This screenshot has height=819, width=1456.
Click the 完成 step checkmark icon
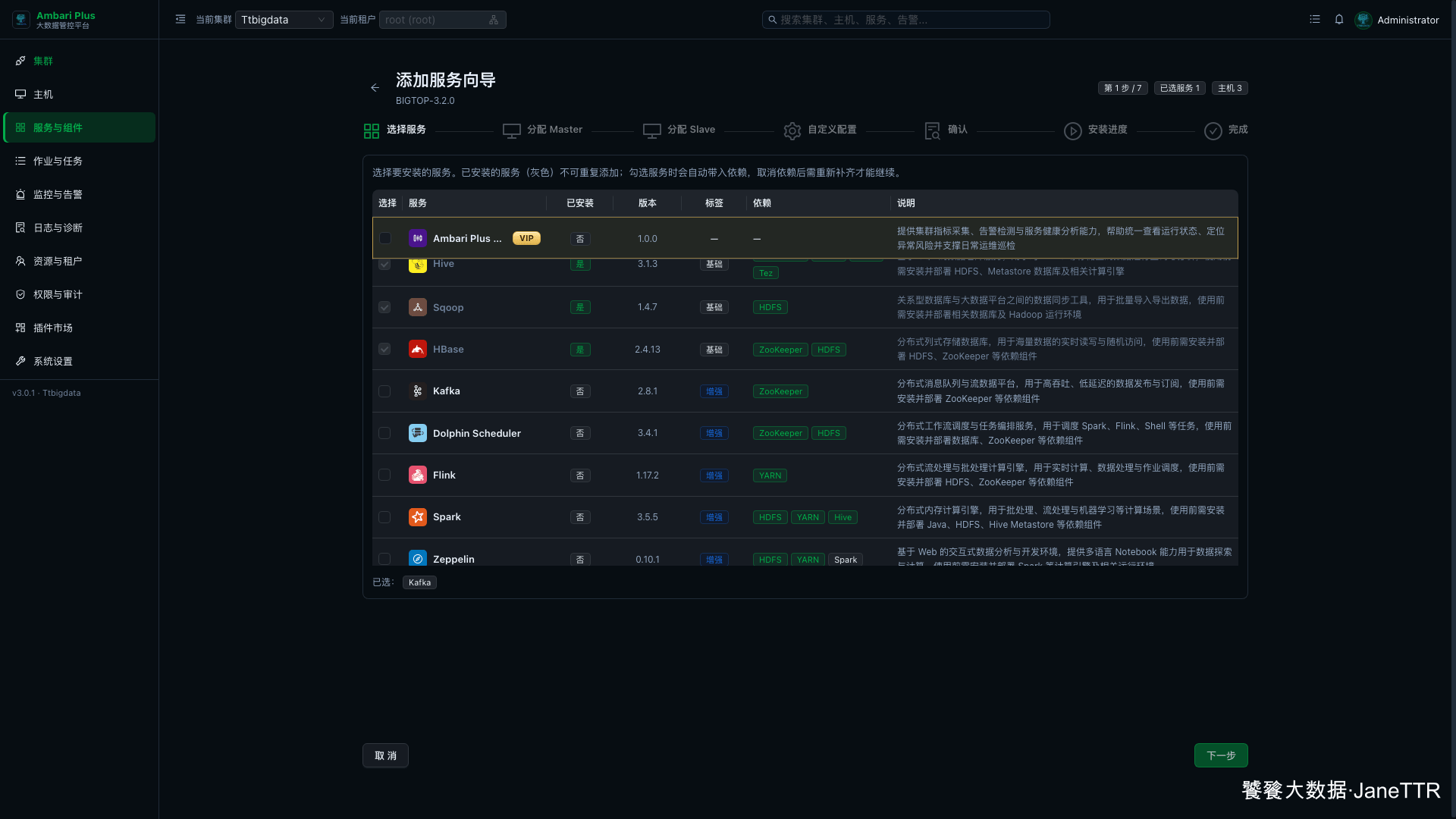coord(1213,131)
